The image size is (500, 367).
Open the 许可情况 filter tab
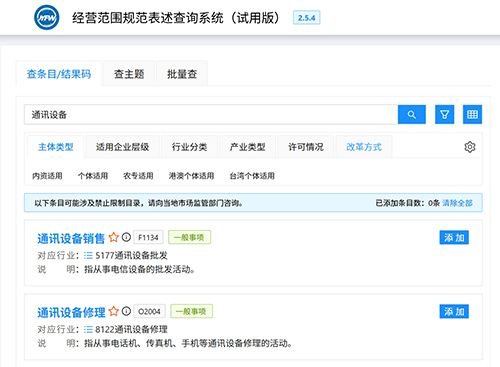(306, 147)
